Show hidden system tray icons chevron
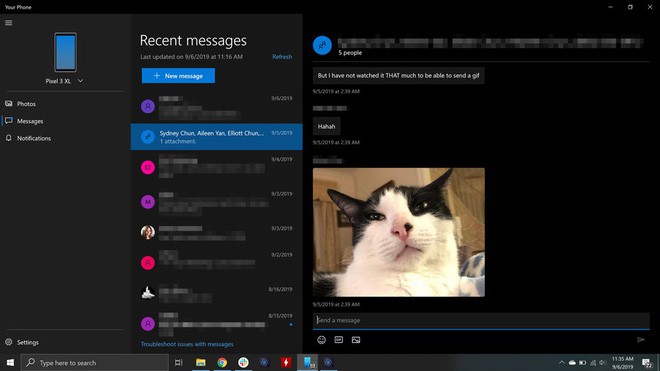 [562, 363]
